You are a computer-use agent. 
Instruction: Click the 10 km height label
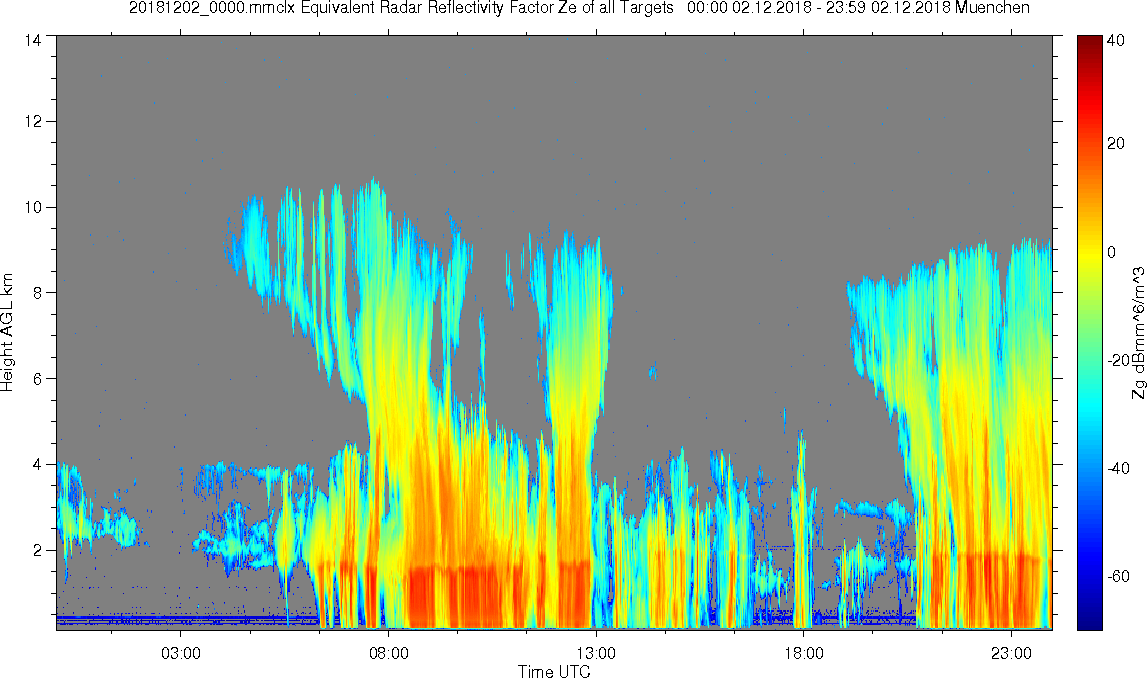tap(33, 207)
